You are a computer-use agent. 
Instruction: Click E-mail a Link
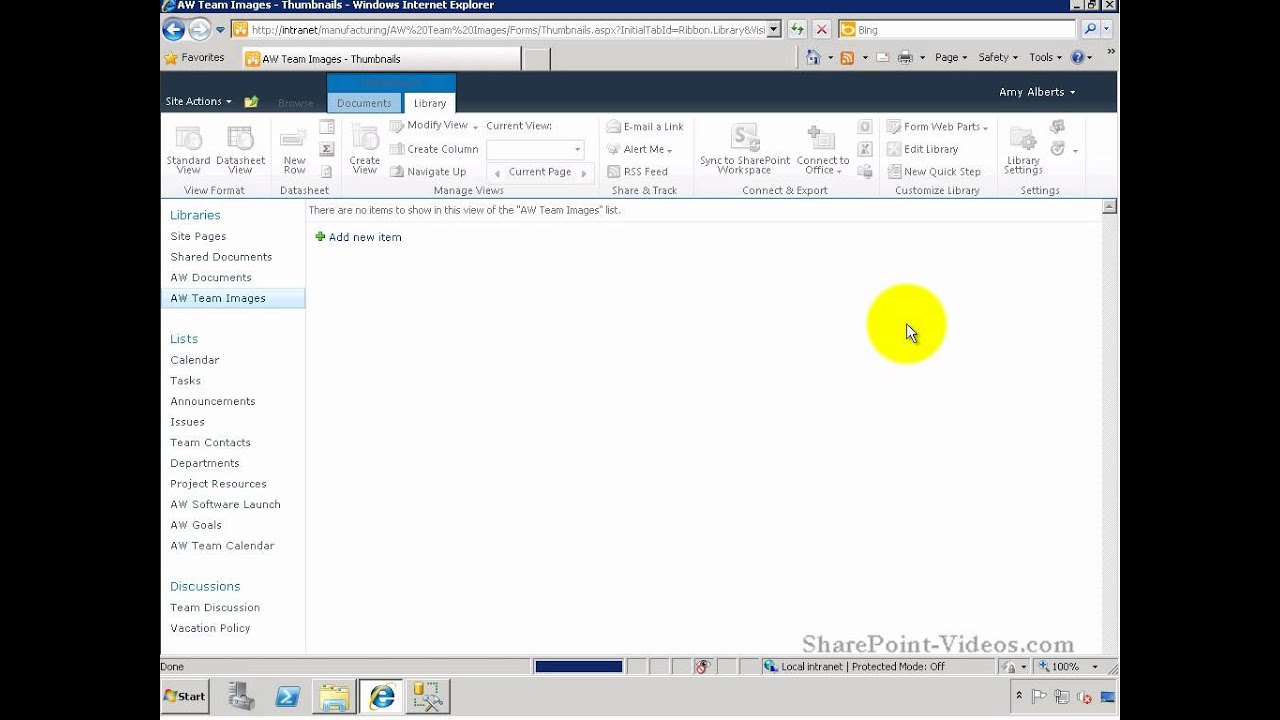(x=645, y=127)
